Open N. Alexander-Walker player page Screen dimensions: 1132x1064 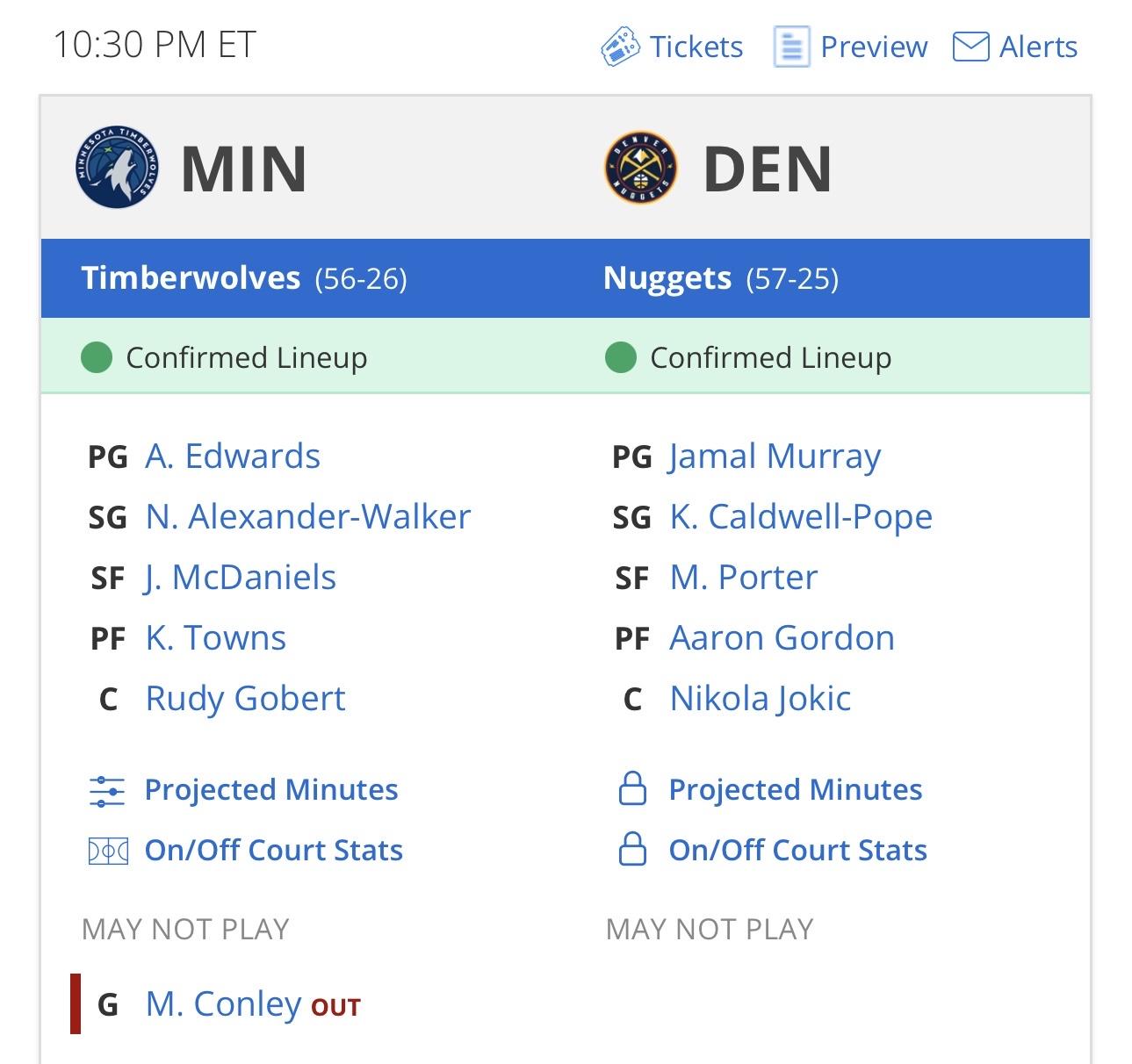tap(307, 517)
